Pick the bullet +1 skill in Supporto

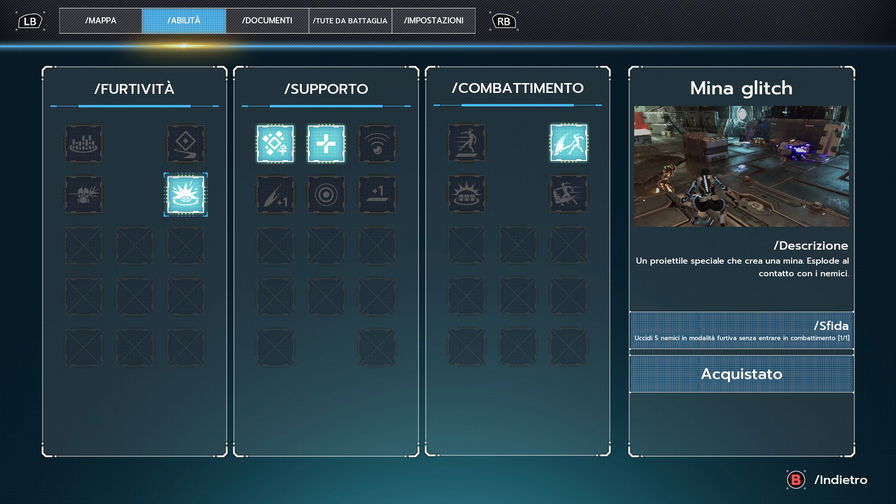point(275,194)
